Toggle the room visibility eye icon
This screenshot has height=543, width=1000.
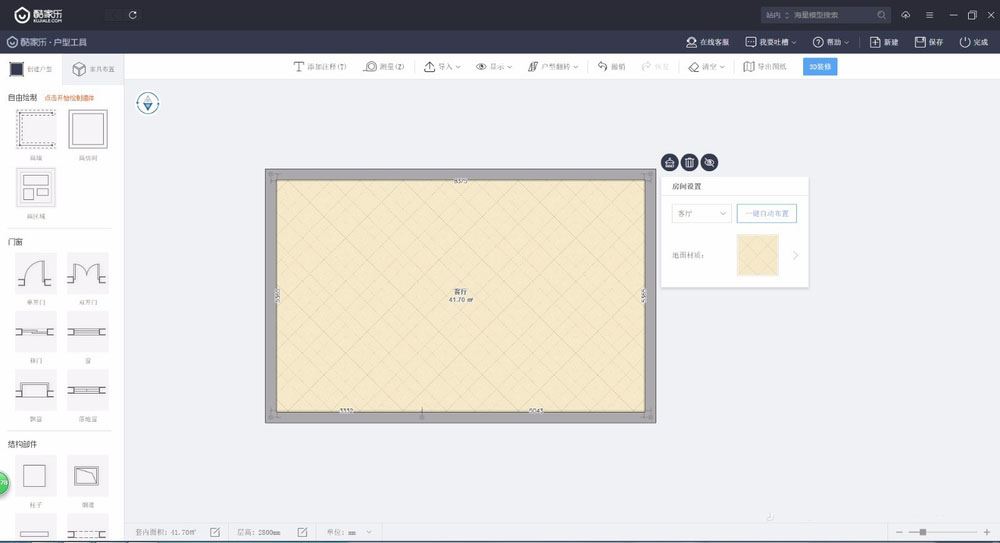click(709, 162)
